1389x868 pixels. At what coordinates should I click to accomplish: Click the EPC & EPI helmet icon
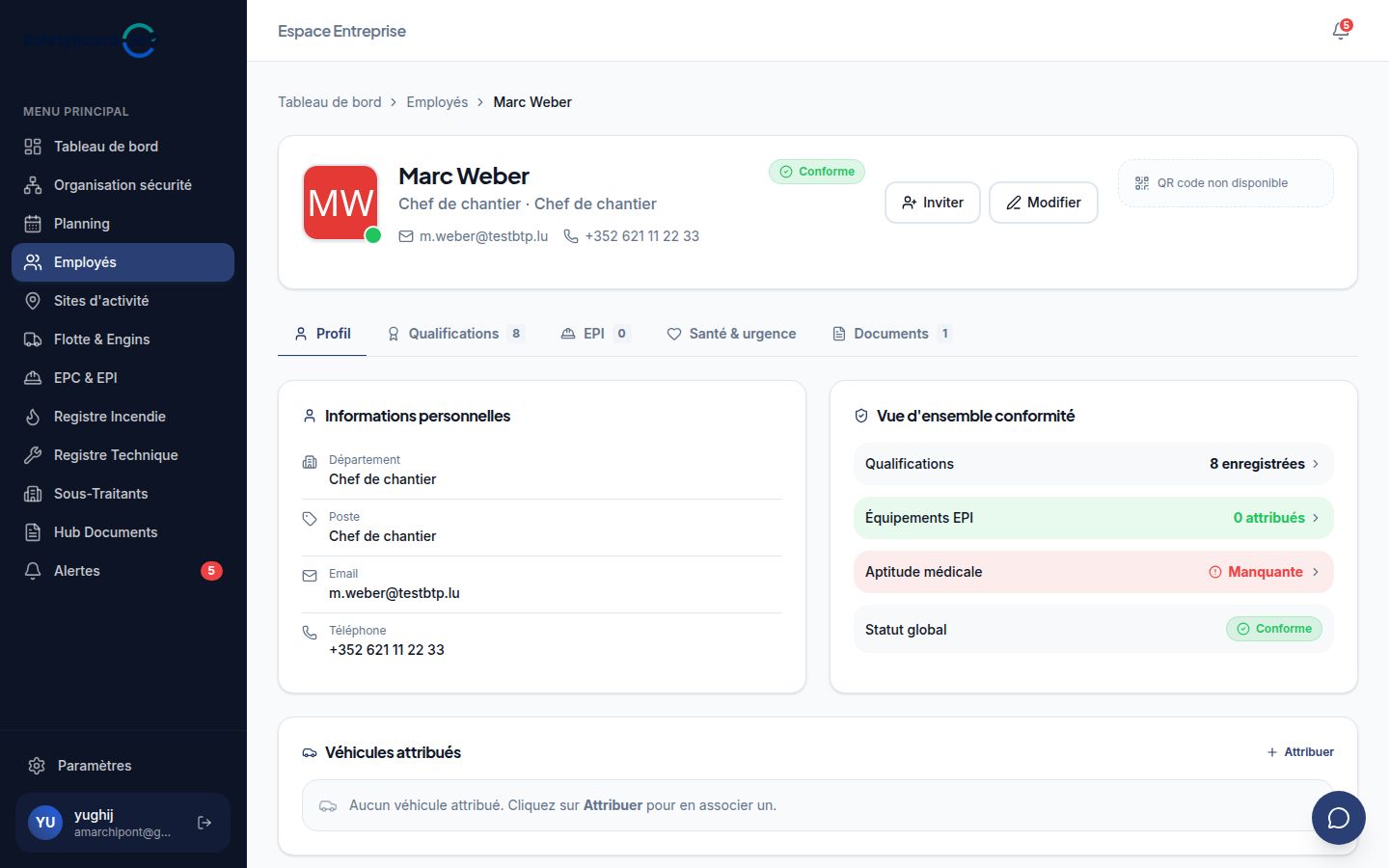(x=33, y=378)
